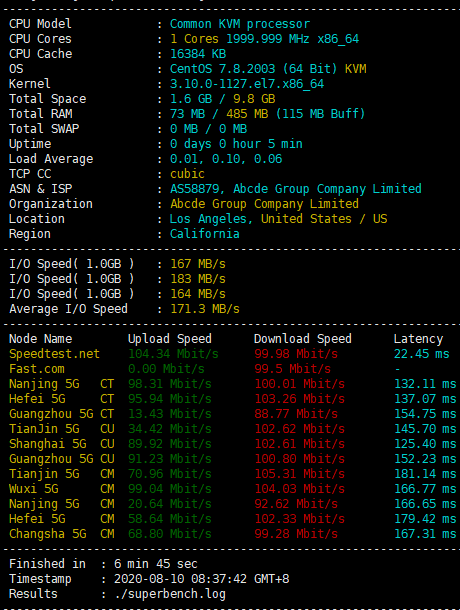Click Fast.com download '99.5 Mbit/s'
The width and height of the screenshot is (460, 610).
pos(293,369)
